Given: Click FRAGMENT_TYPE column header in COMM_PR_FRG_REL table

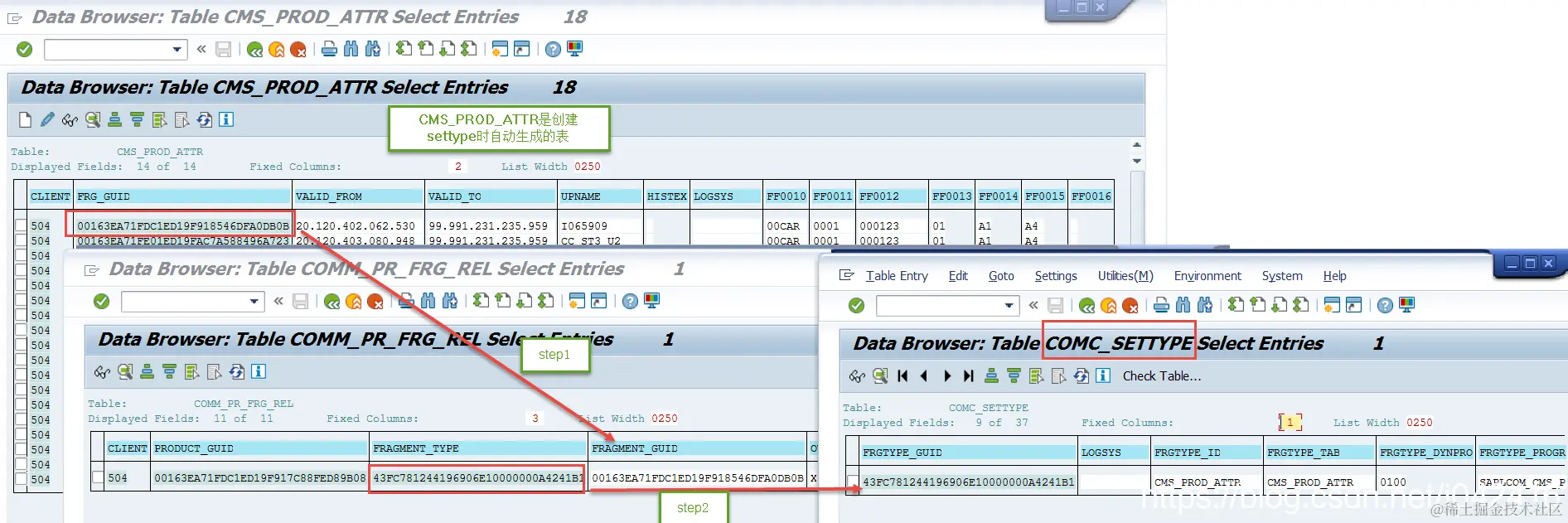Looking at the screenshot, I should click(x=477, y=448).
